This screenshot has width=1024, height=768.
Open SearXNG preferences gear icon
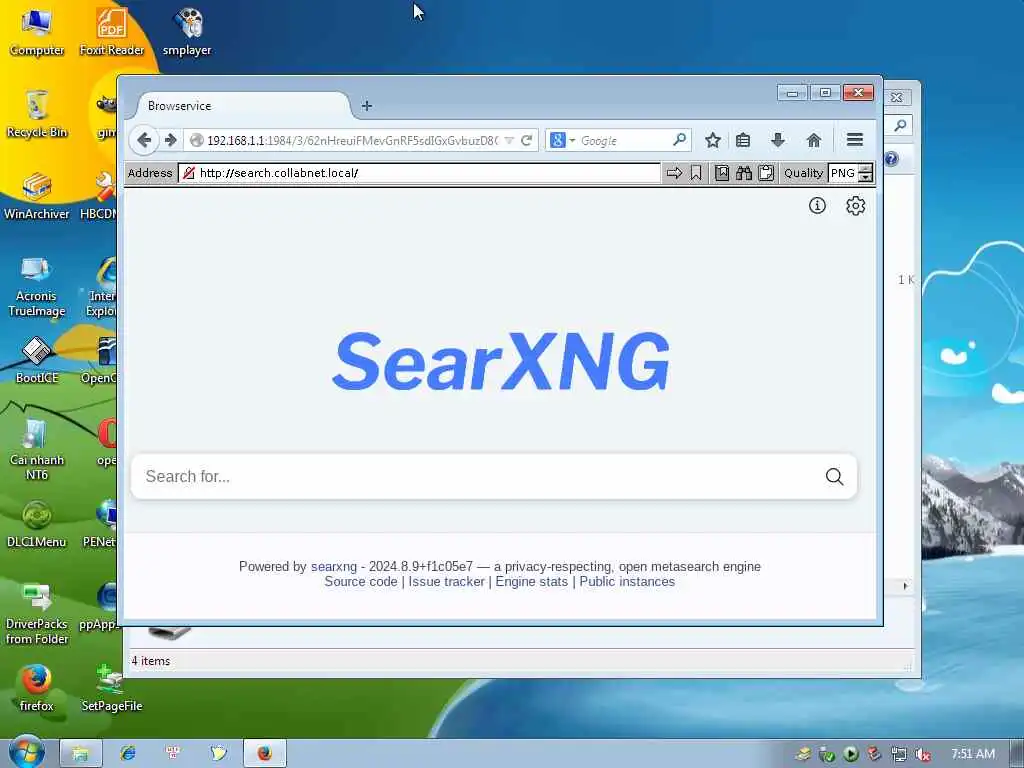pyautogui.click(x=856, y=206)
